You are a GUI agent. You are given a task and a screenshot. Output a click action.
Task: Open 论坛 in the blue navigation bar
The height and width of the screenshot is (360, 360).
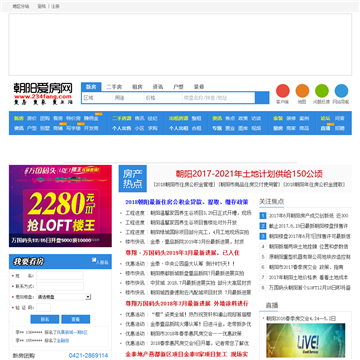click(325, 118)
